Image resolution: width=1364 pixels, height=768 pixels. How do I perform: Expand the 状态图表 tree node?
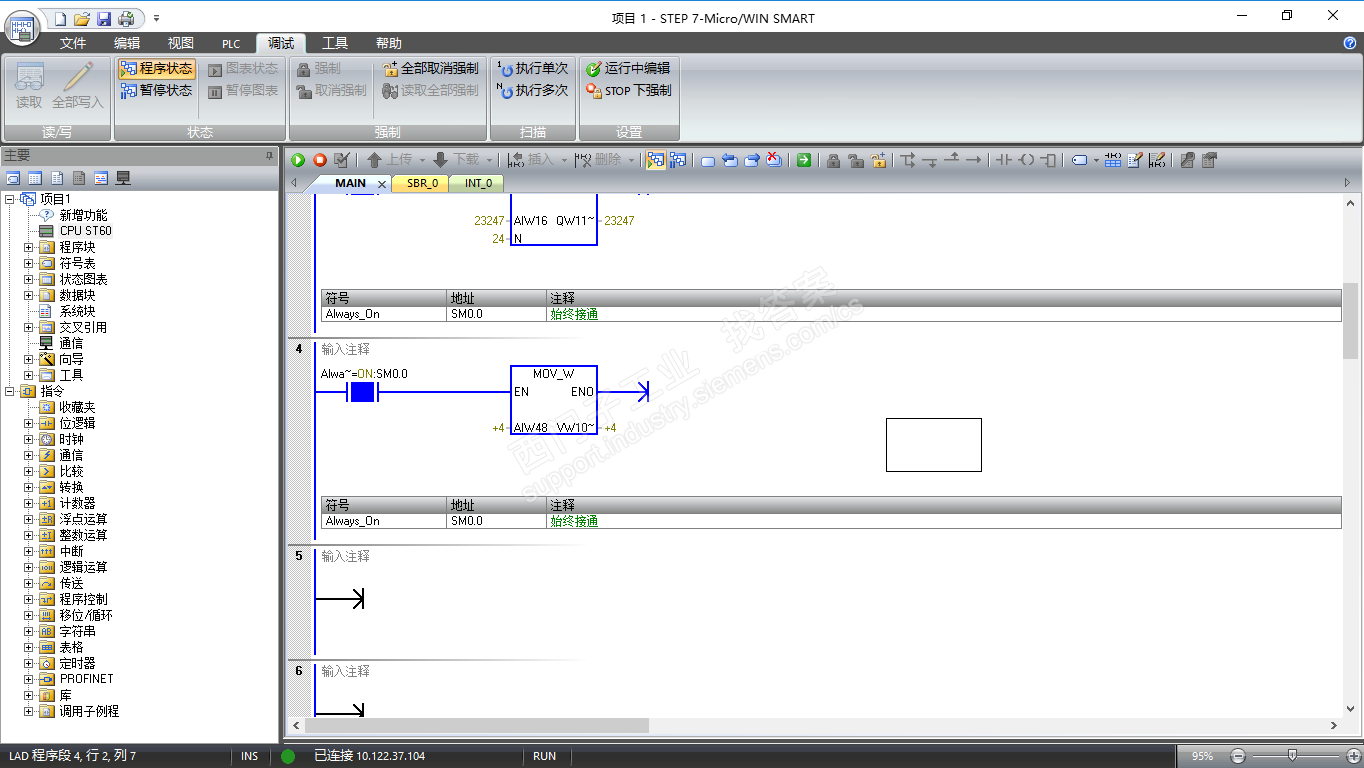pos(29,279)
